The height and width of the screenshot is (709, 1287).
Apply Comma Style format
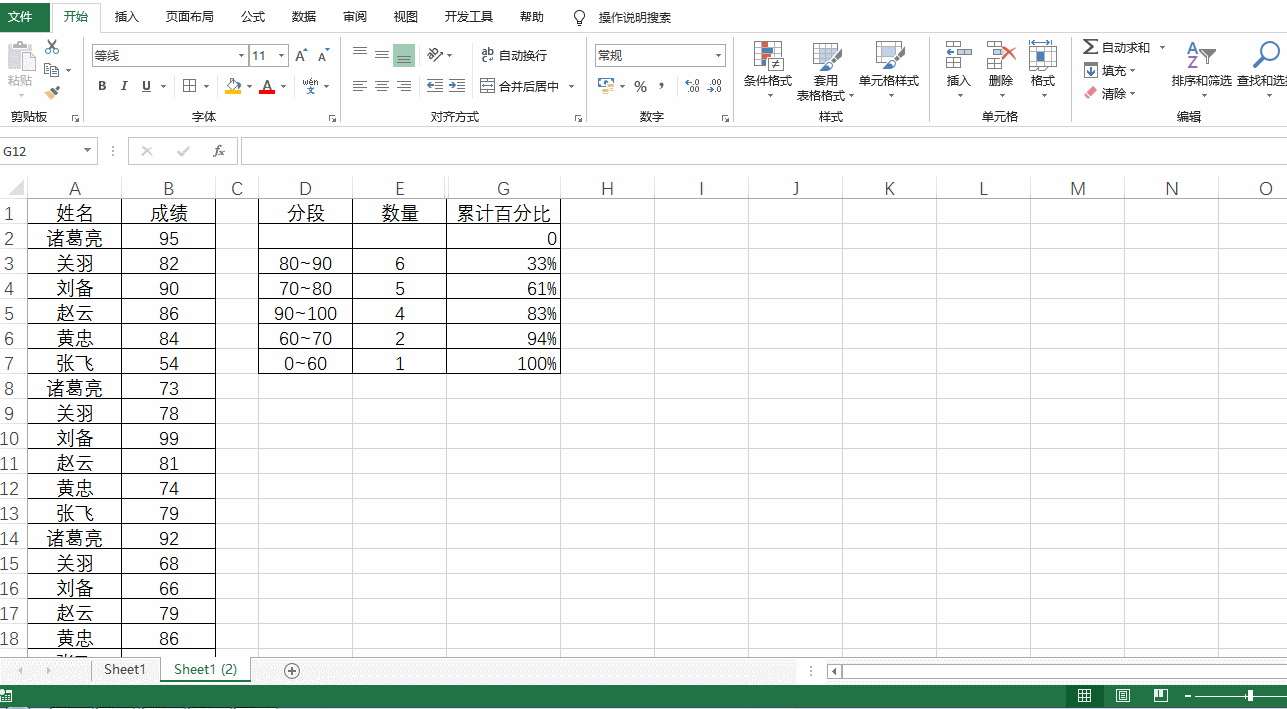[661, 86]
